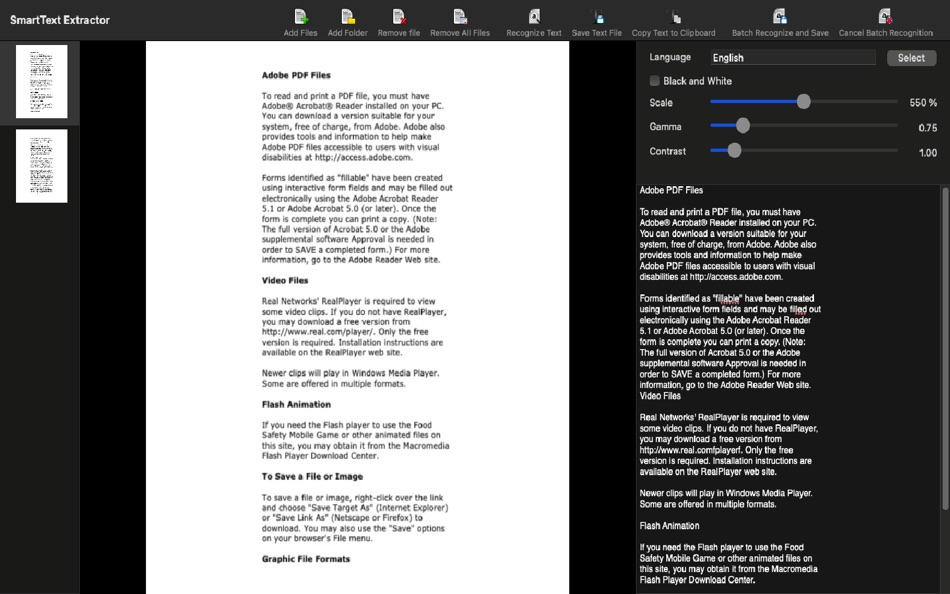This screenshot has height=594, width=950.
Task: Click the 550 % scale value
Action: click(x=923, y=103)
